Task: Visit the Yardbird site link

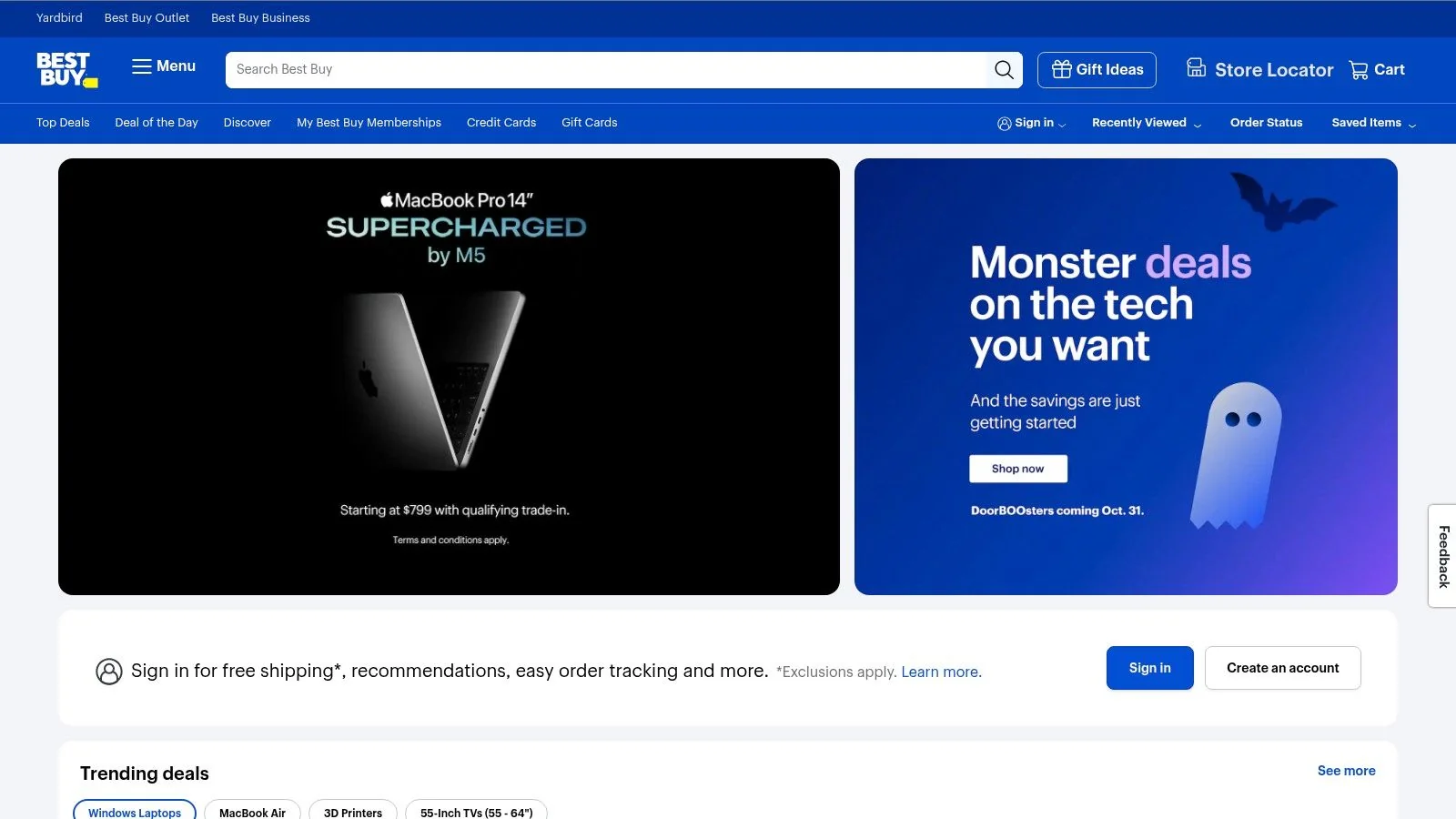Action: [59, 18]
